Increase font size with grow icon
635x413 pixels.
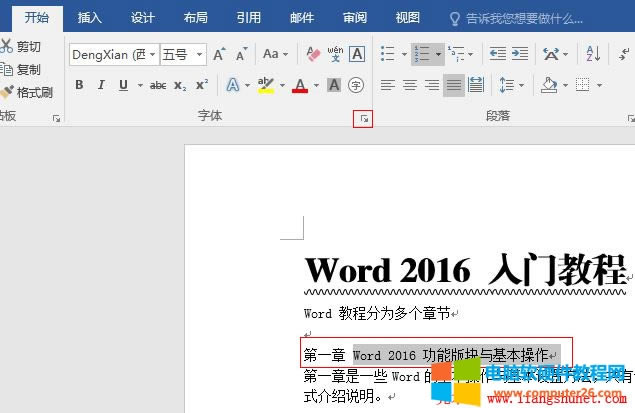click(219, 54)
